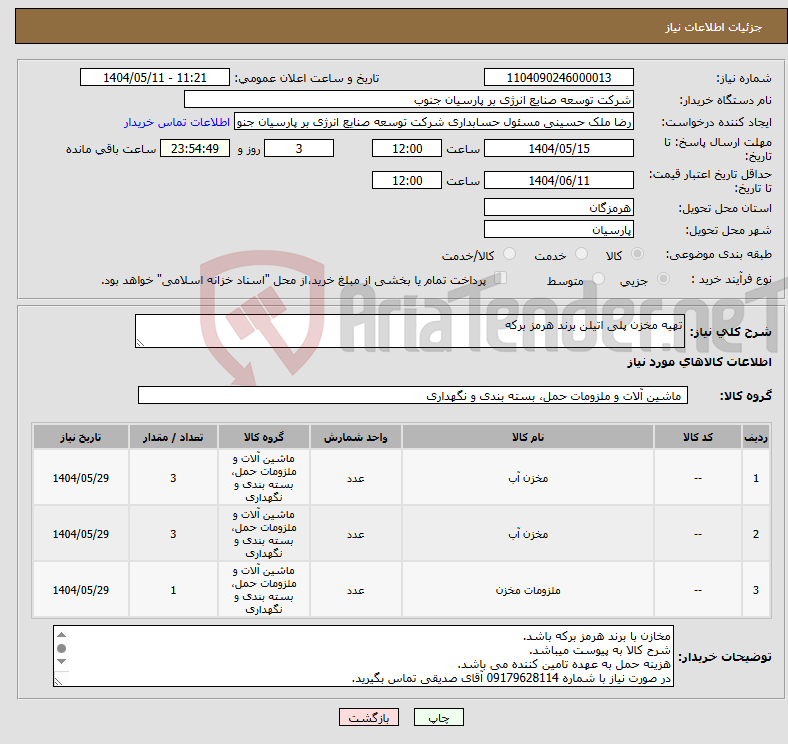This screenshot has height=744, width=788.
Task: Click the ردیف column header
Action: [x=755, y=437]
